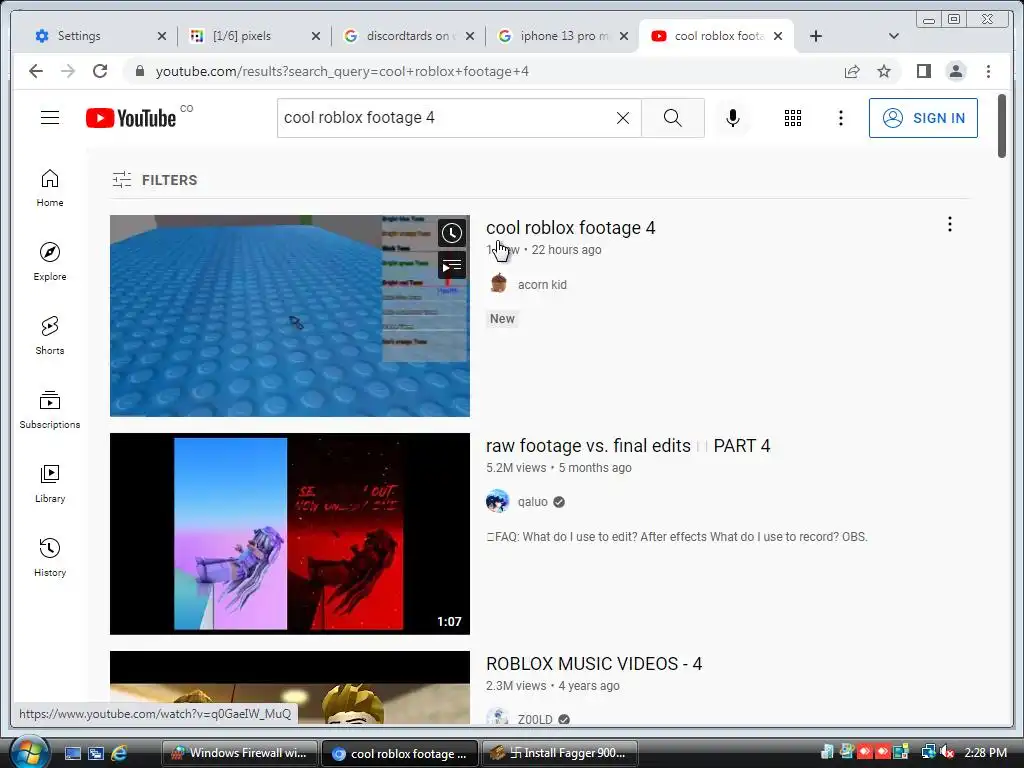1024x768 pixels.
Task: Open the YouTube apps grid
Action: point(793,118)
